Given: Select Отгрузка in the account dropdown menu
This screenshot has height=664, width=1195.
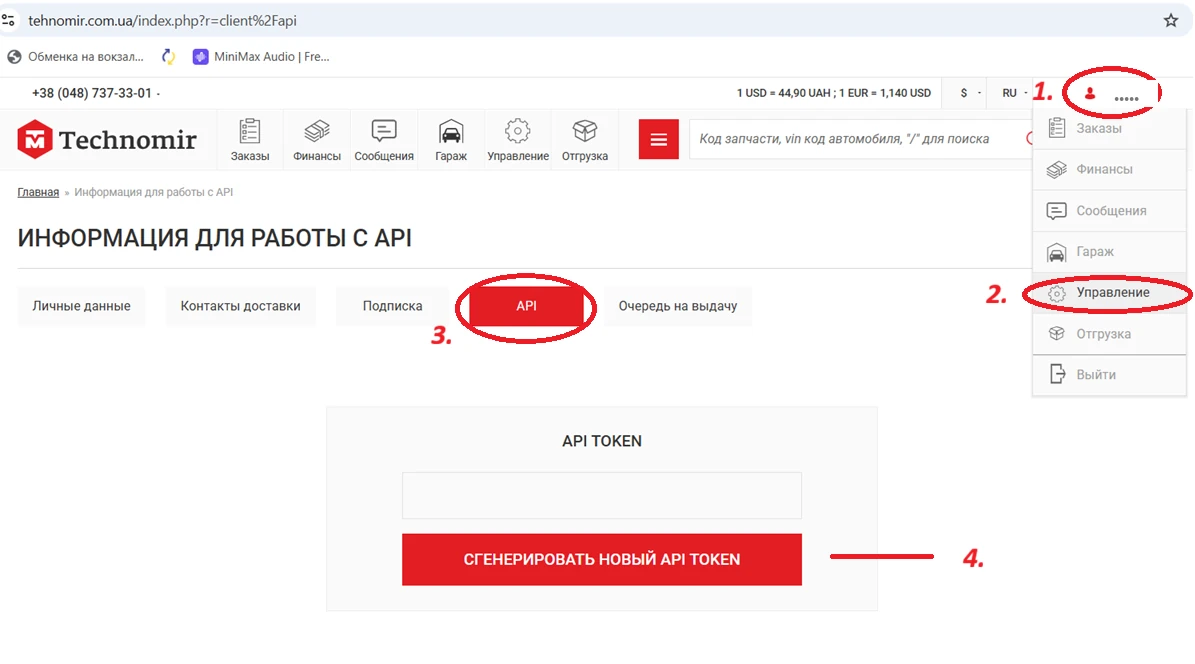Looking at the screenshot, I should 1110,334.
